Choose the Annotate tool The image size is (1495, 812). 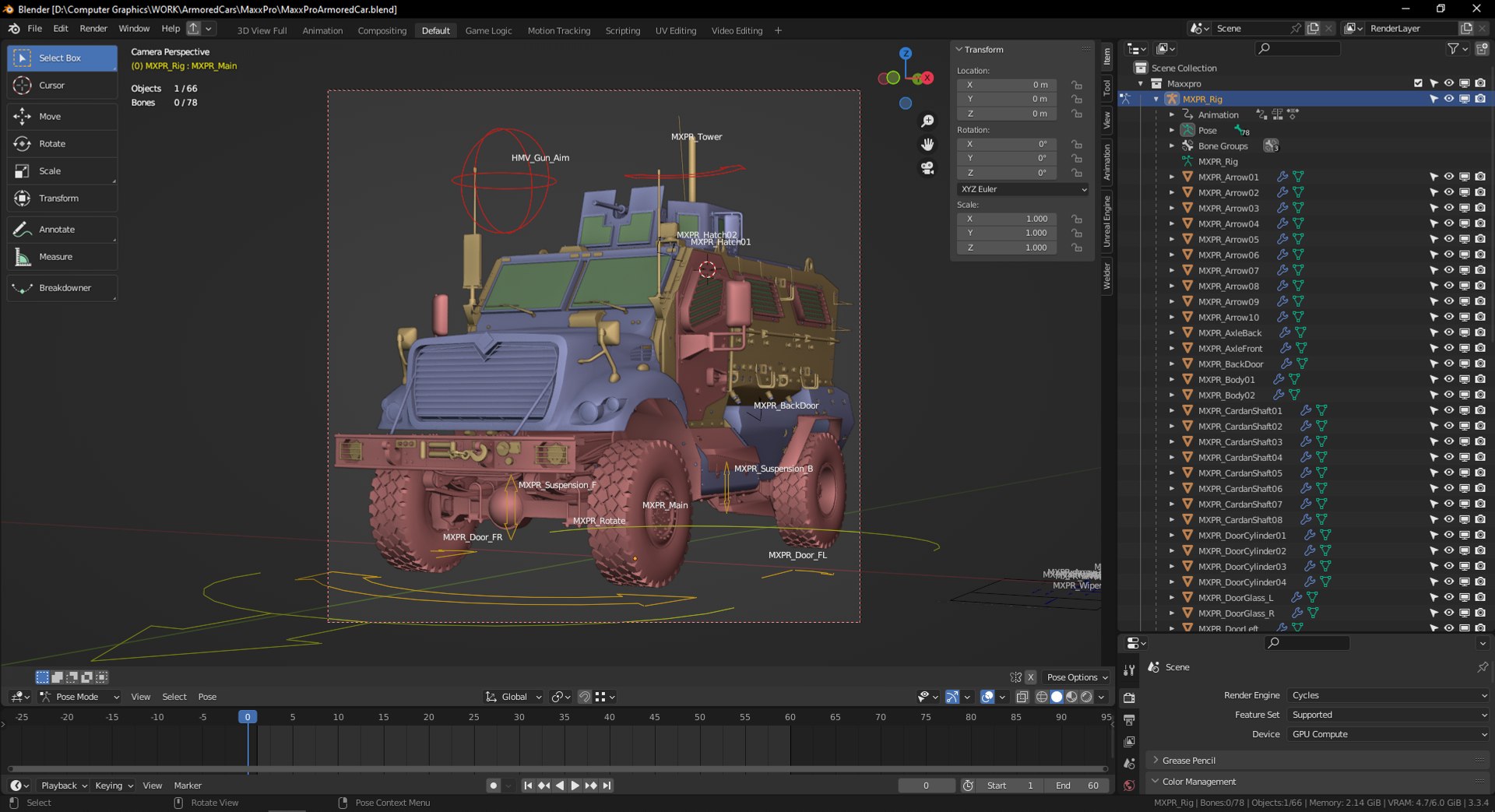click(62, 230)
